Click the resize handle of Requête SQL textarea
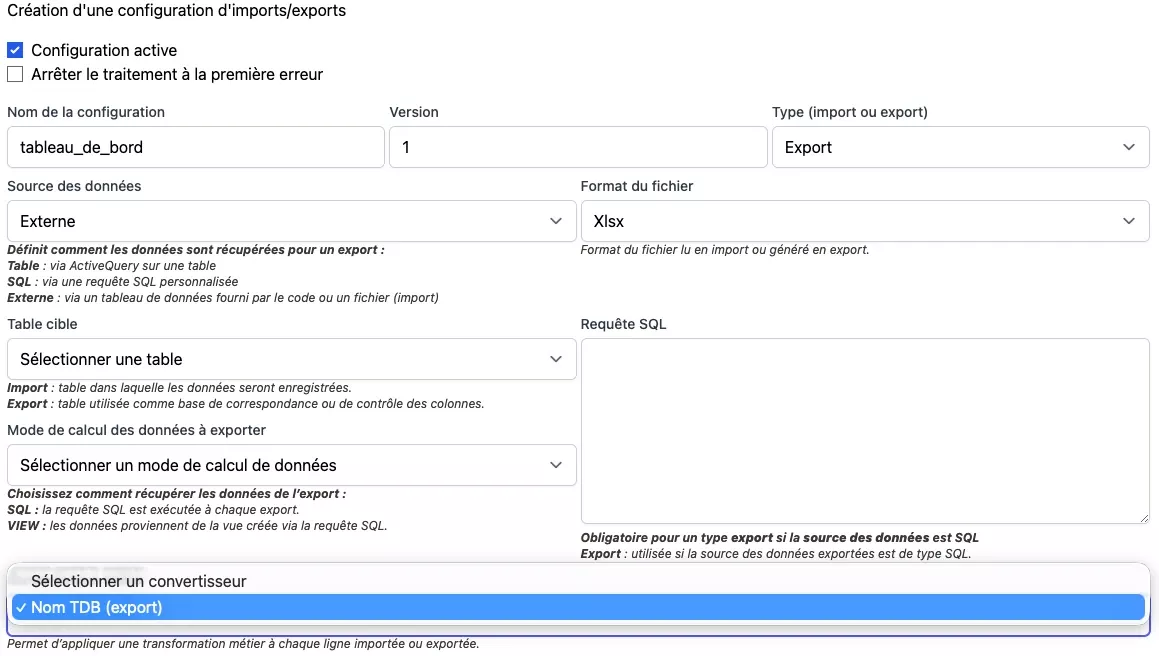This screenshot has width=1159, height=656. [1143, 517]
